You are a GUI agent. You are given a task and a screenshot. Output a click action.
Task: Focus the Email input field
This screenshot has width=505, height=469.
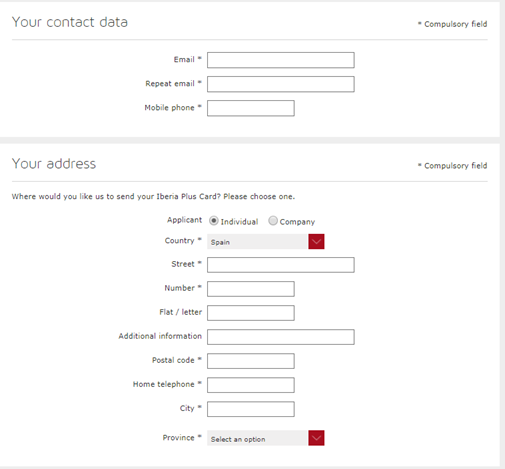[281, 60]
